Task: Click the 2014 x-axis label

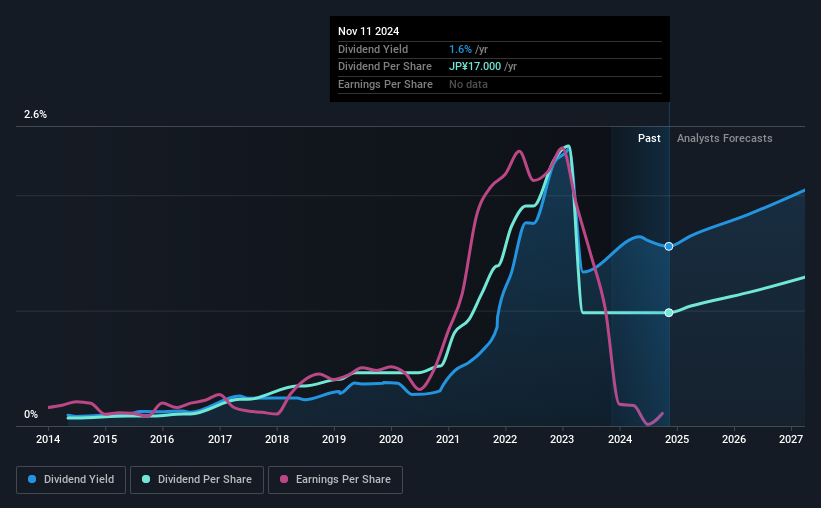Action: 48,439
